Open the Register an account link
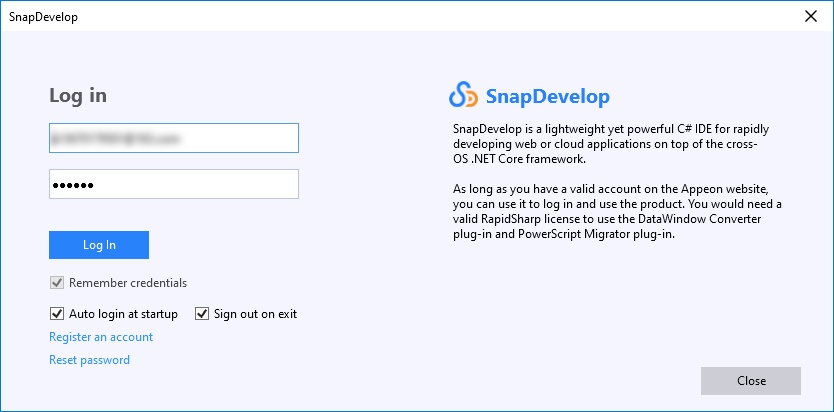This screenshot has height=412, width=834. point(101,337)
